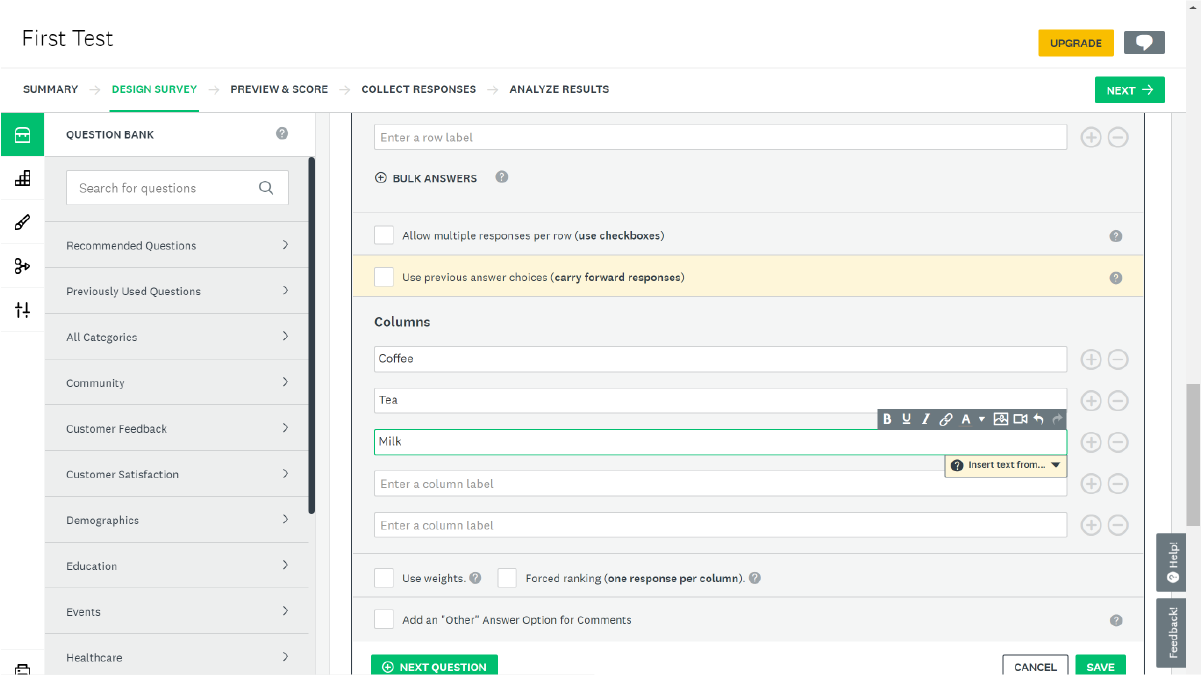
Task: Open the Question Bank sidebar icon
Action: tap(22, 134)
